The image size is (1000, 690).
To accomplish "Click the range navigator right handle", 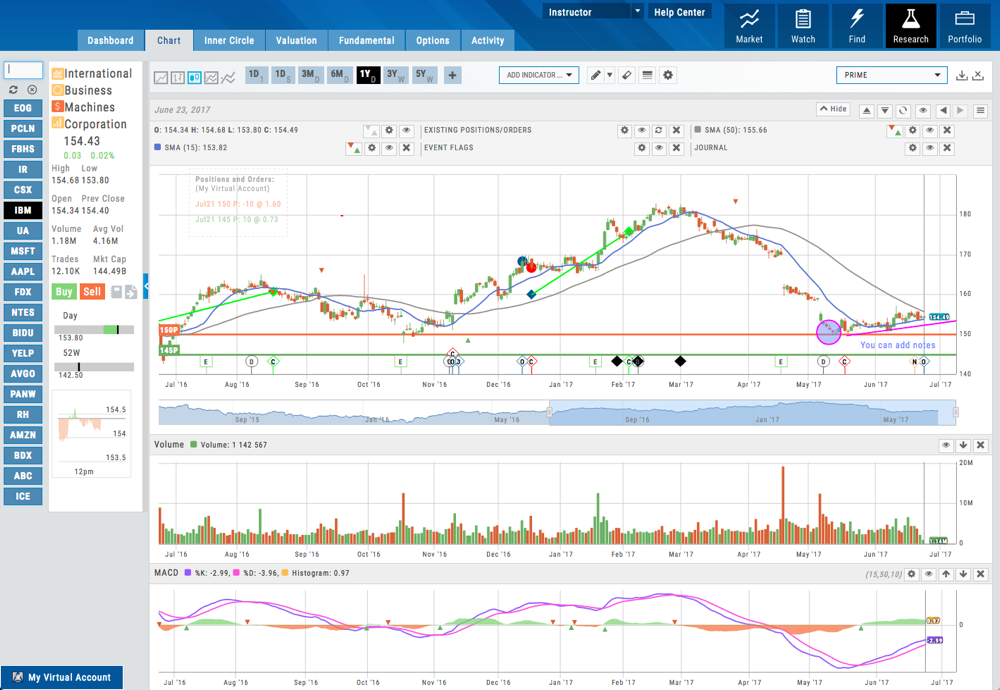I will (x=955, y=413).
